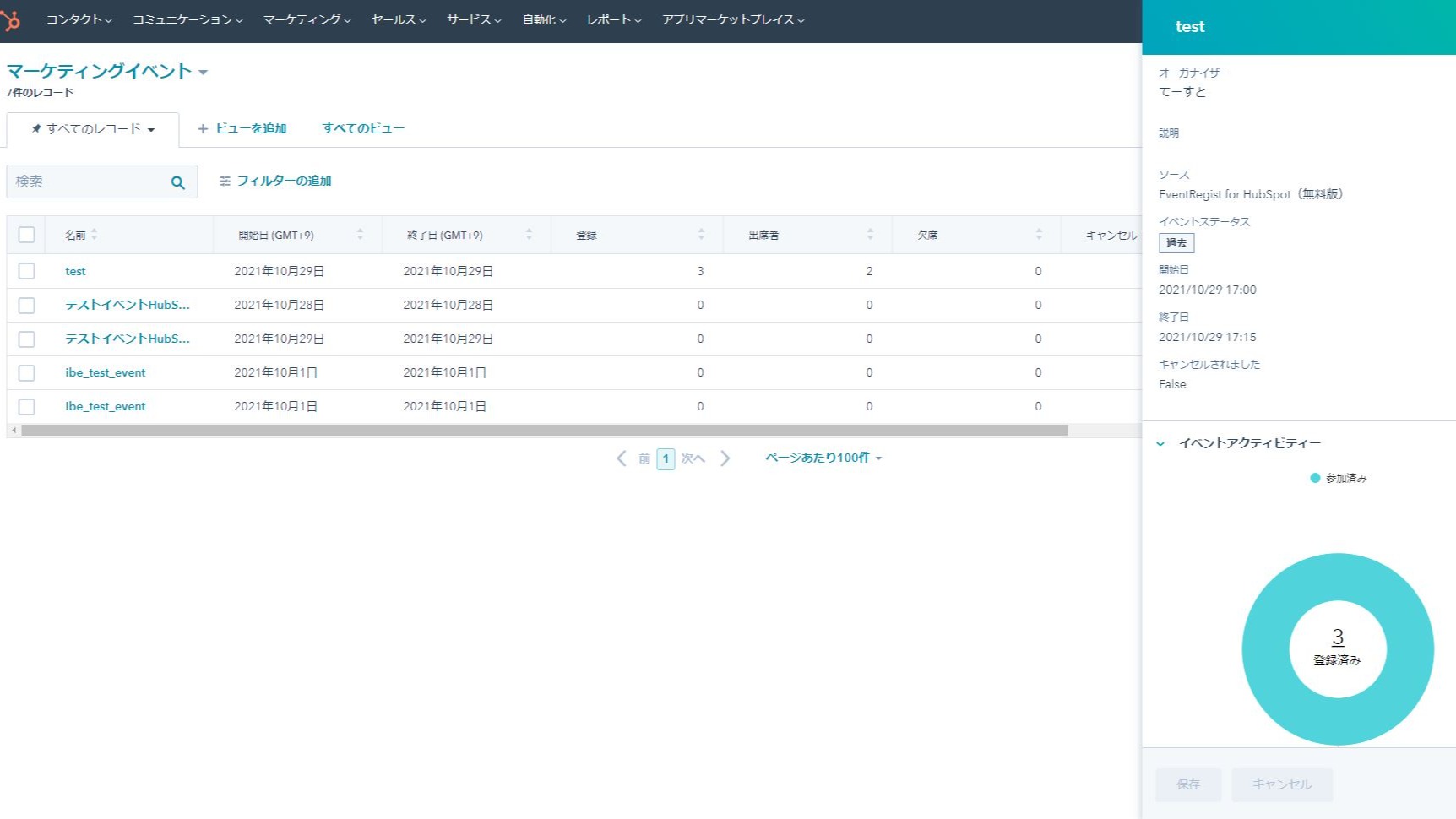
Task: Select the first ibe_test_event row checkbox
Action: [x=27, y=372]
